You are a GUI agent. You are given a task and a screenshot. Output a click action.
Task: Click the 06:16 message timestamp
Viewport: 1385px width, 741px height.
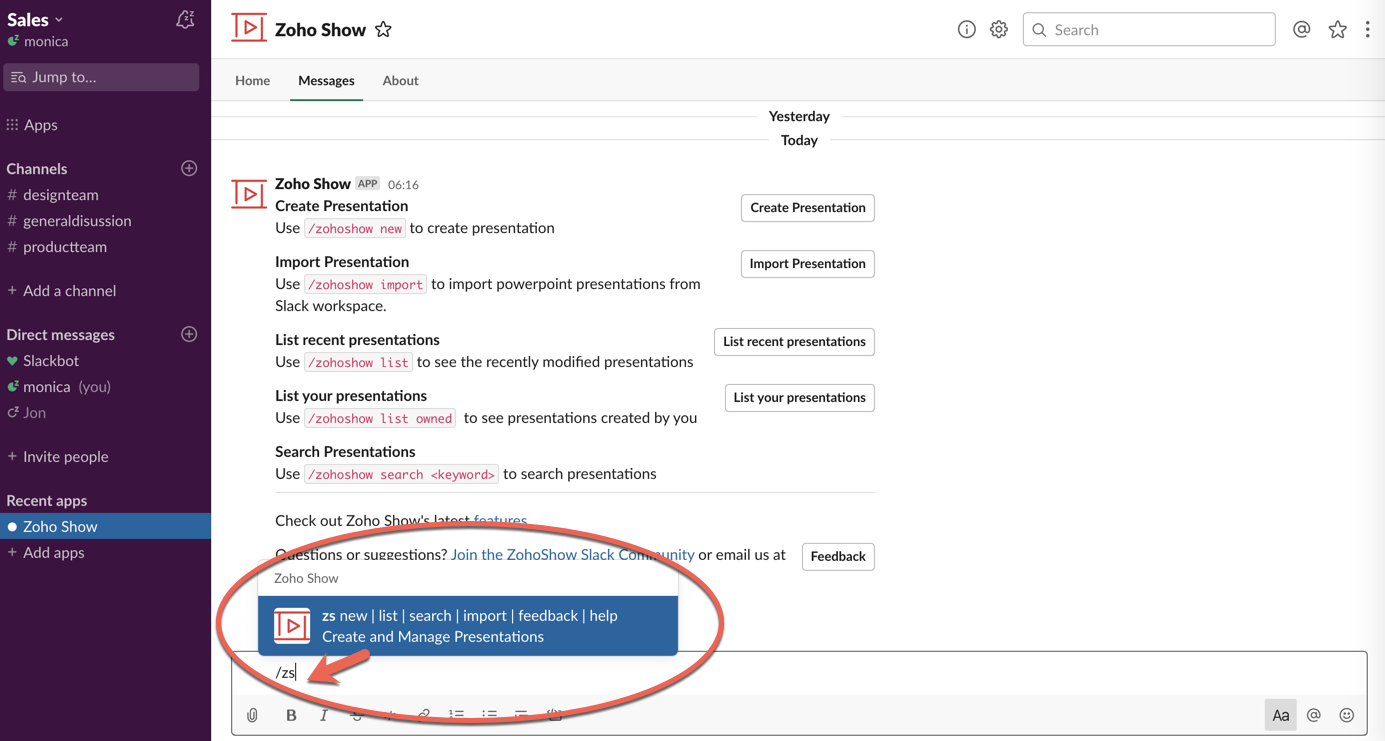403,185
